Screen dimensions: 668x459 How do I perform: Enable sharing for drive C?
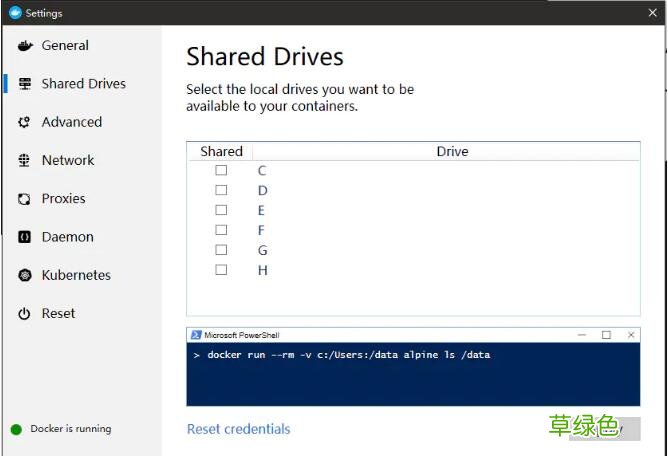click(x=221, y=170)
